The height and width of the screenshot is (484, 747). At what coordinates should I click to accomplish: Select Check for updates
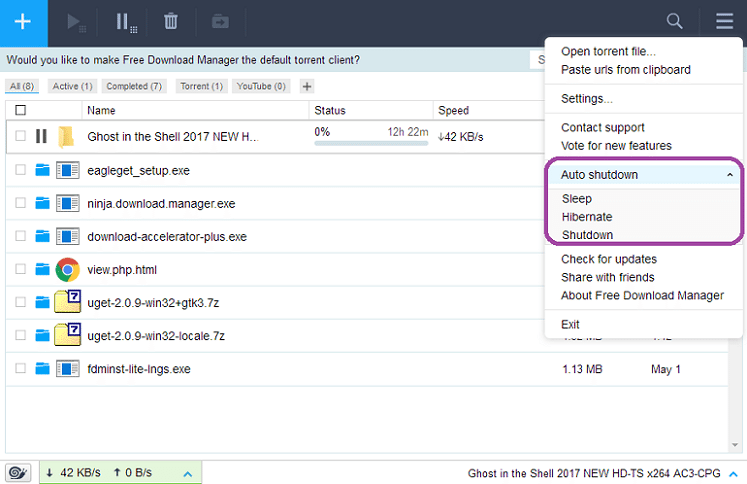pyautogui.click(x=609, y=259)
